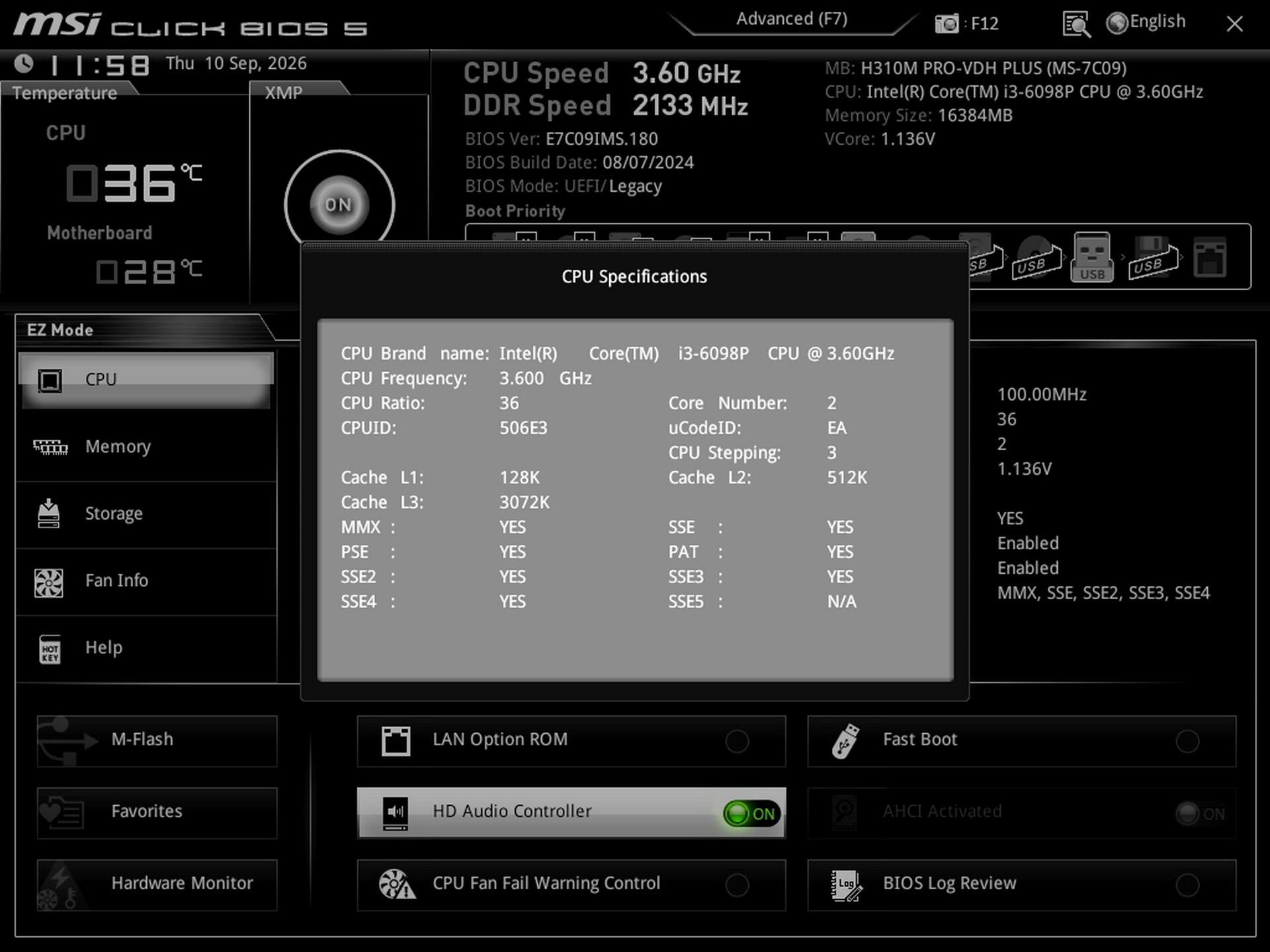The image size is (1270, 952).
Task: Toggle the XMP profile ON dial
Action: (x=339, y=205)
